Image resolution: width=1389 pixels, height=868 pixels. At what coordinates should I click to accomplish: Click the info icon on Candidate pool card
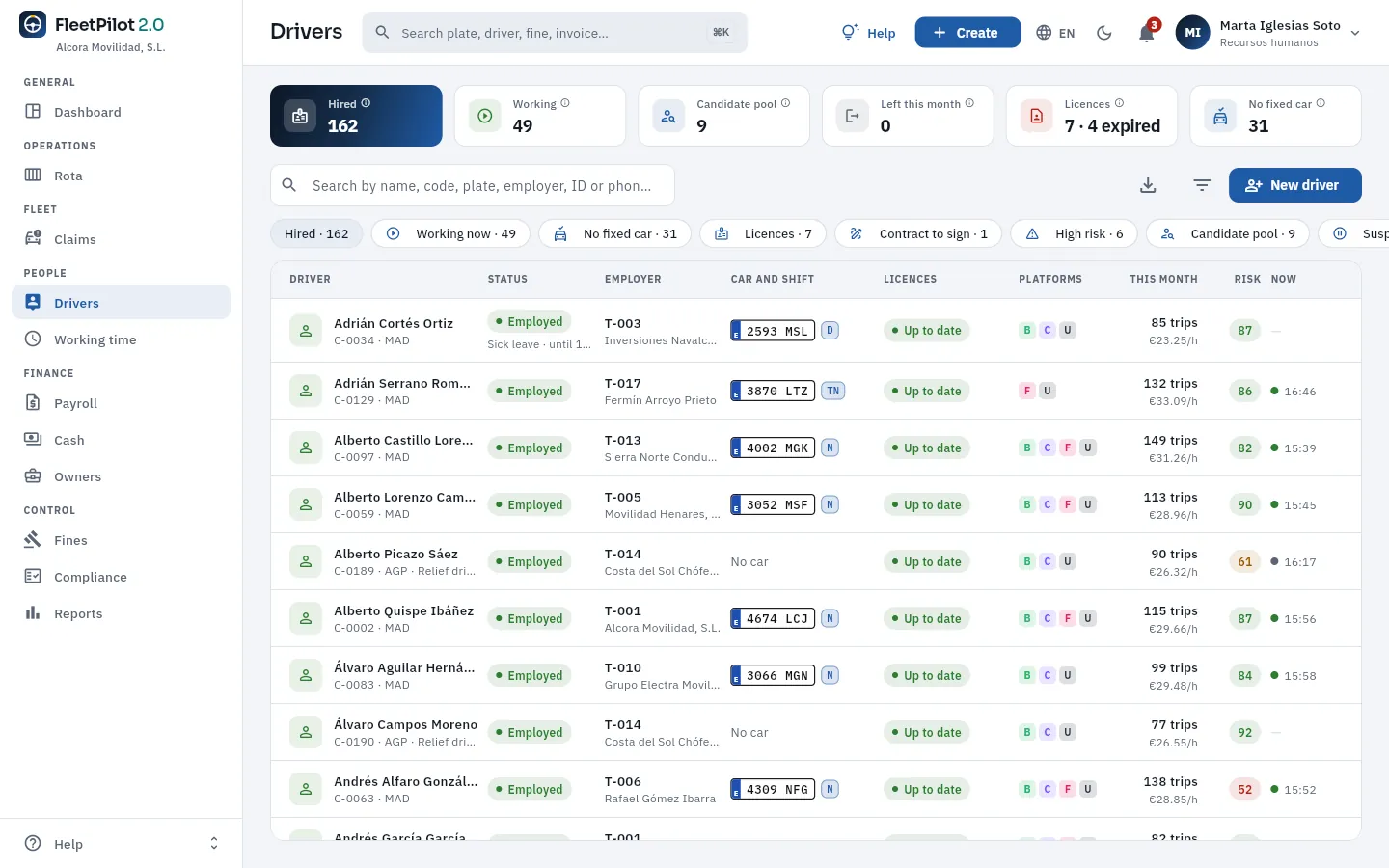785,103
